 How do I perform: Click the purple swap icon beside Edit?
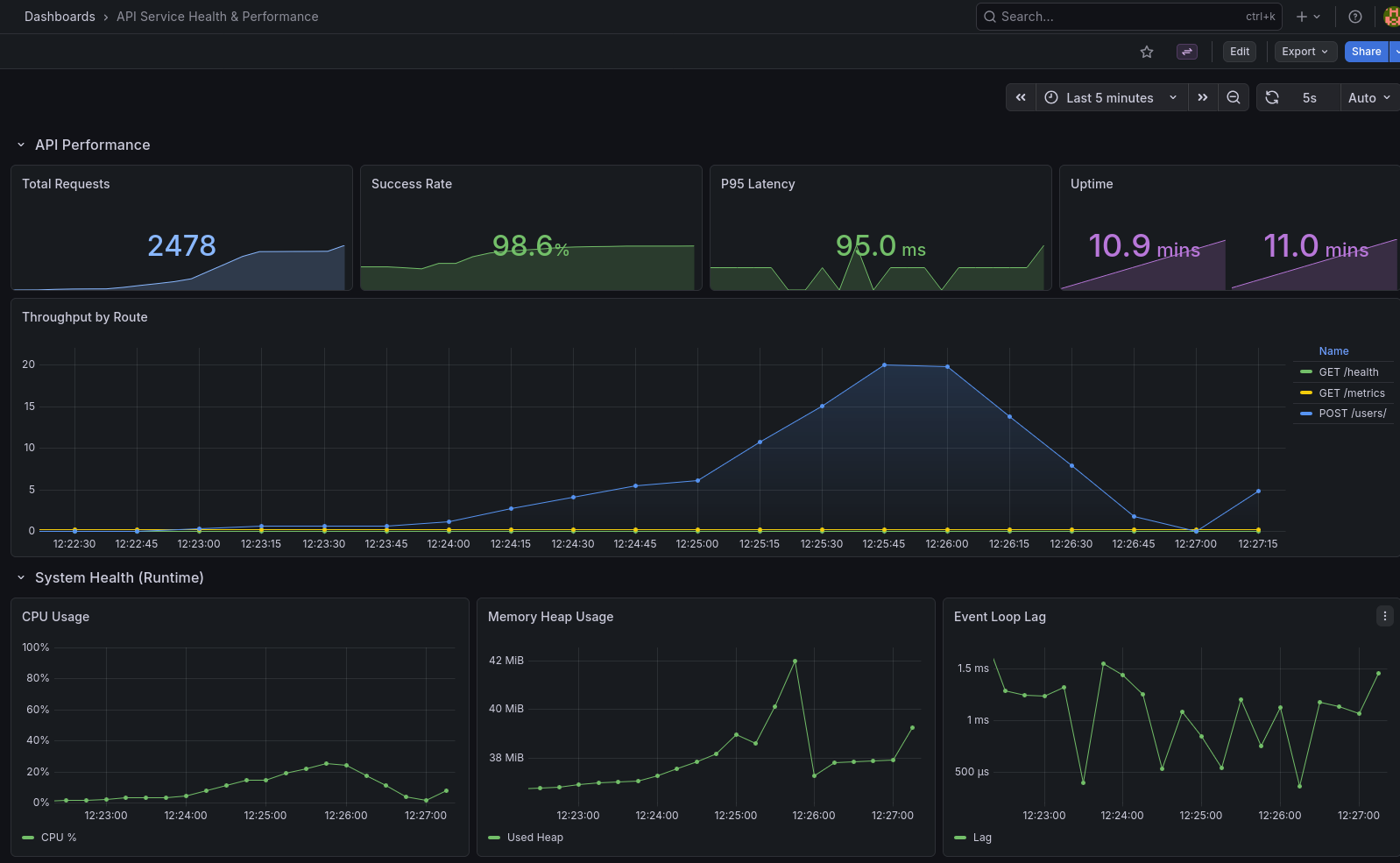1186,52
